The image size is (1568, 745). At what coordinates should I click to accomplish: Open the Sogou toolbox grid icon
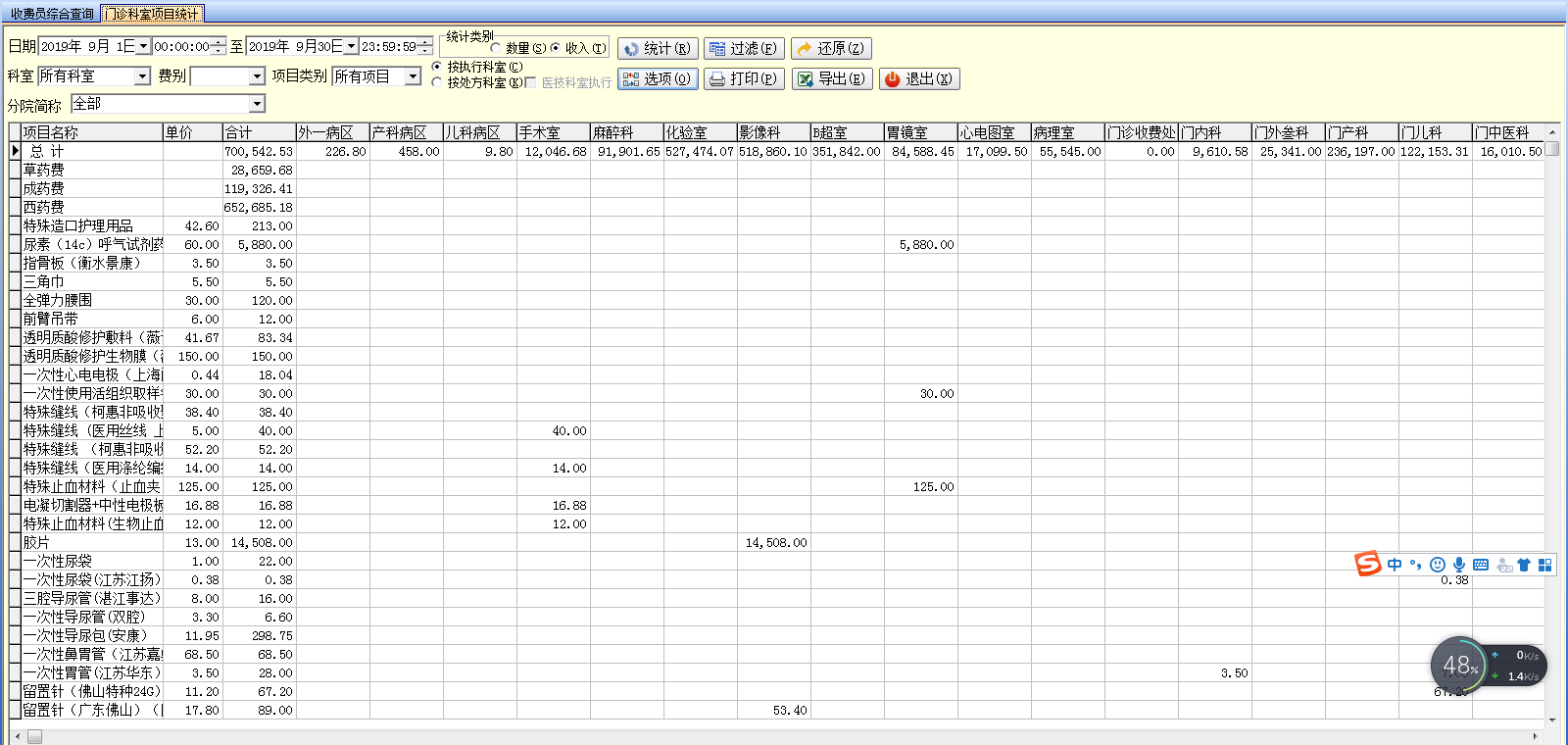[x=1545, y=565]
